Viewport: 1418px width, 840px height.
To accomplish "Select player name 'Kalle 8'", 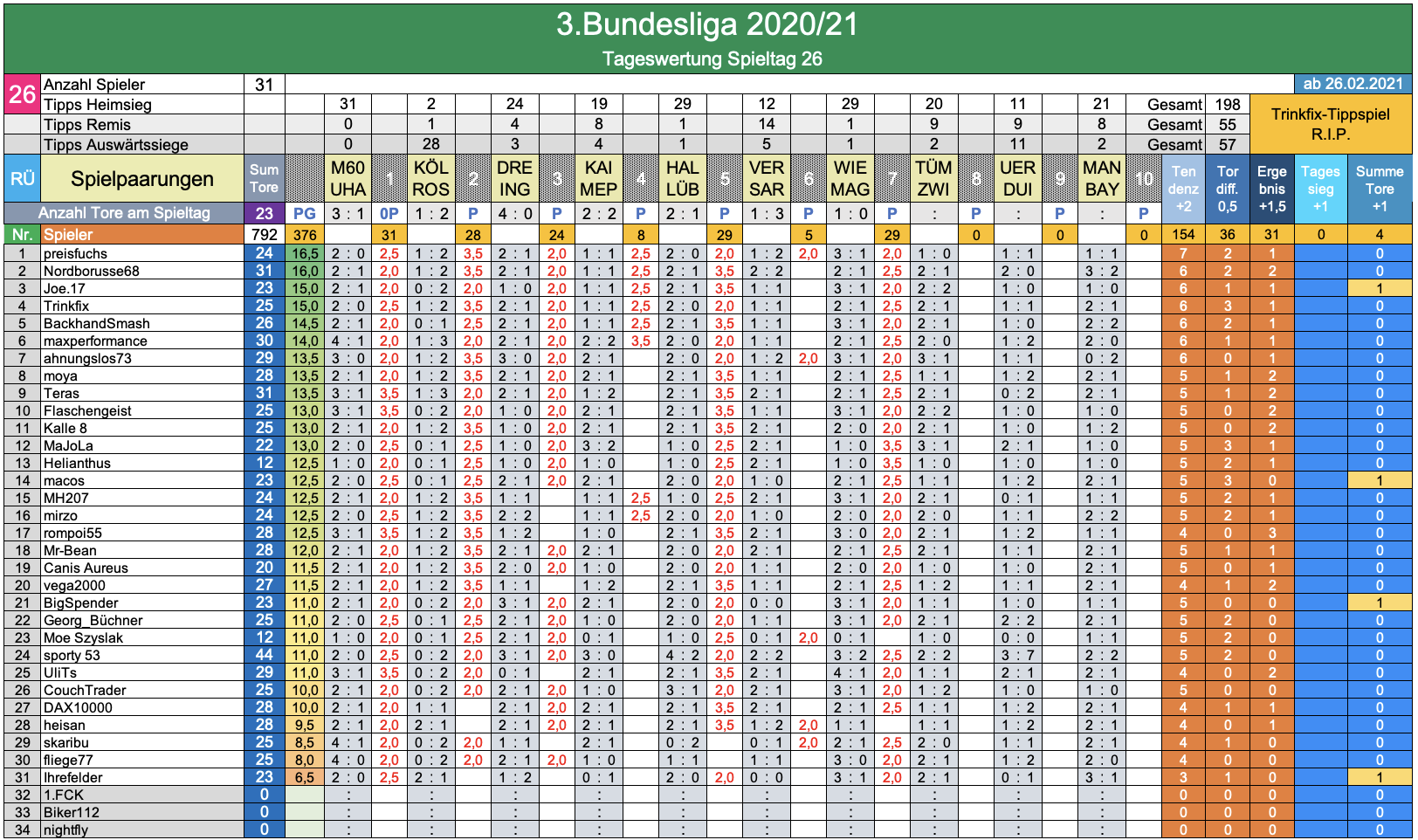I will pos(65,429).
